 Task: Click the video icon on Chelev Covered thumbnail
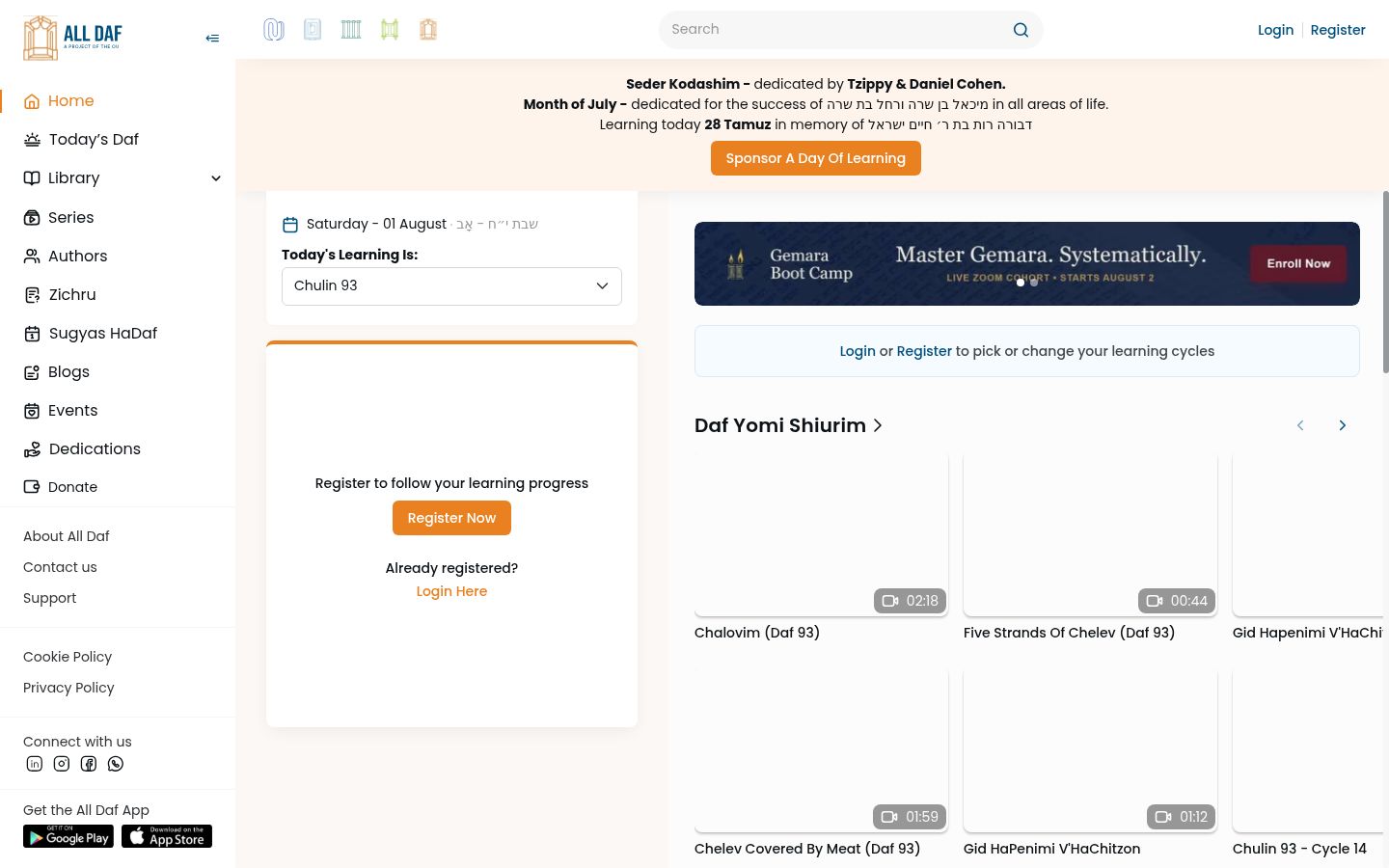[889, 817]
